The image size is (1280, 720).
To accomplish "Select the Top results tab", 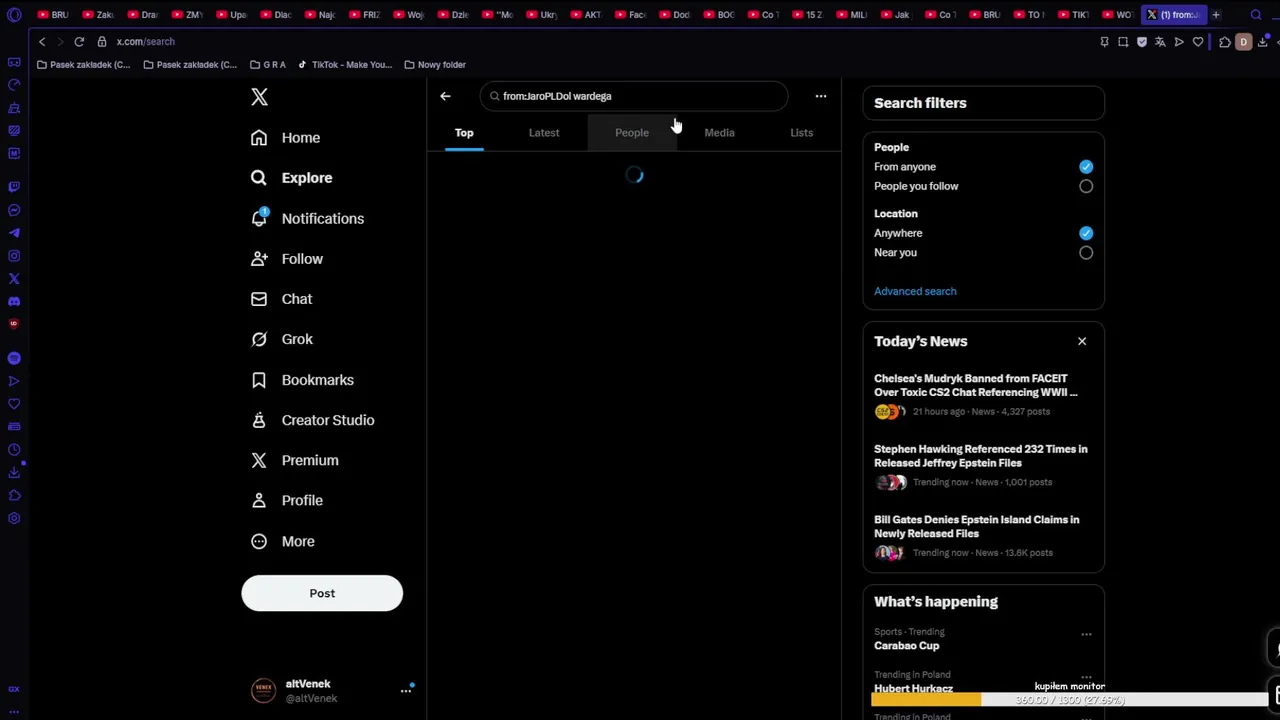I will coord(464,133).
